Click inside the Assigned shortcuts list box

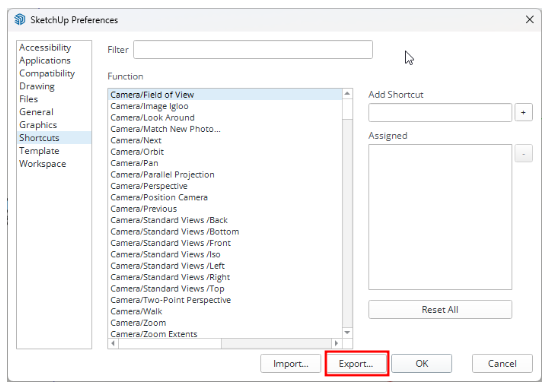pyautogui.click(x=440, y=217)
